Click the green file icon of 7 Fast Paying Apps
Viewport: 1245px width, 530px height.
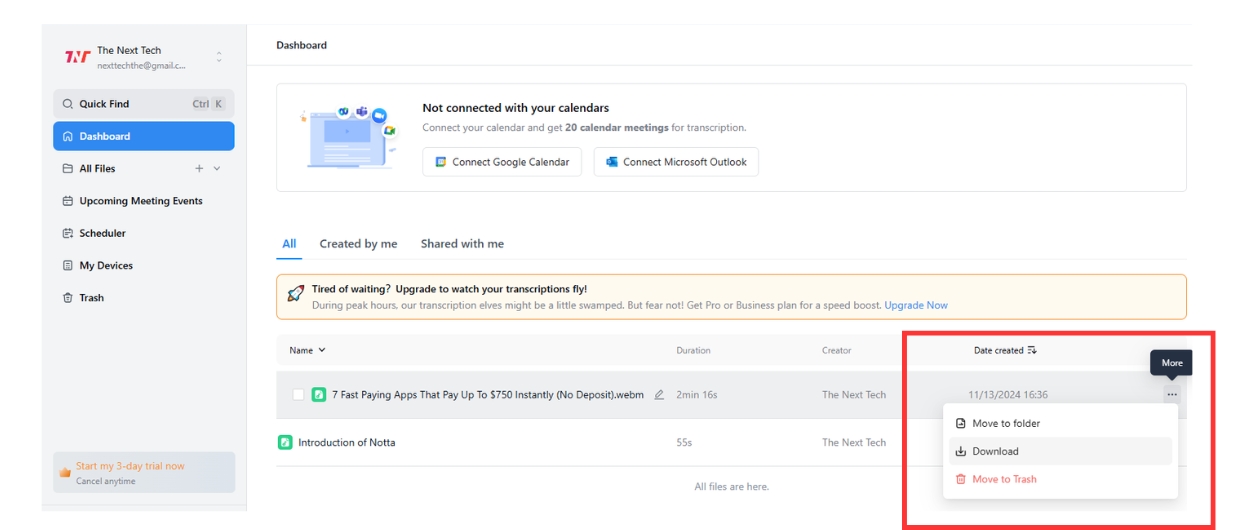pos(319,395)
